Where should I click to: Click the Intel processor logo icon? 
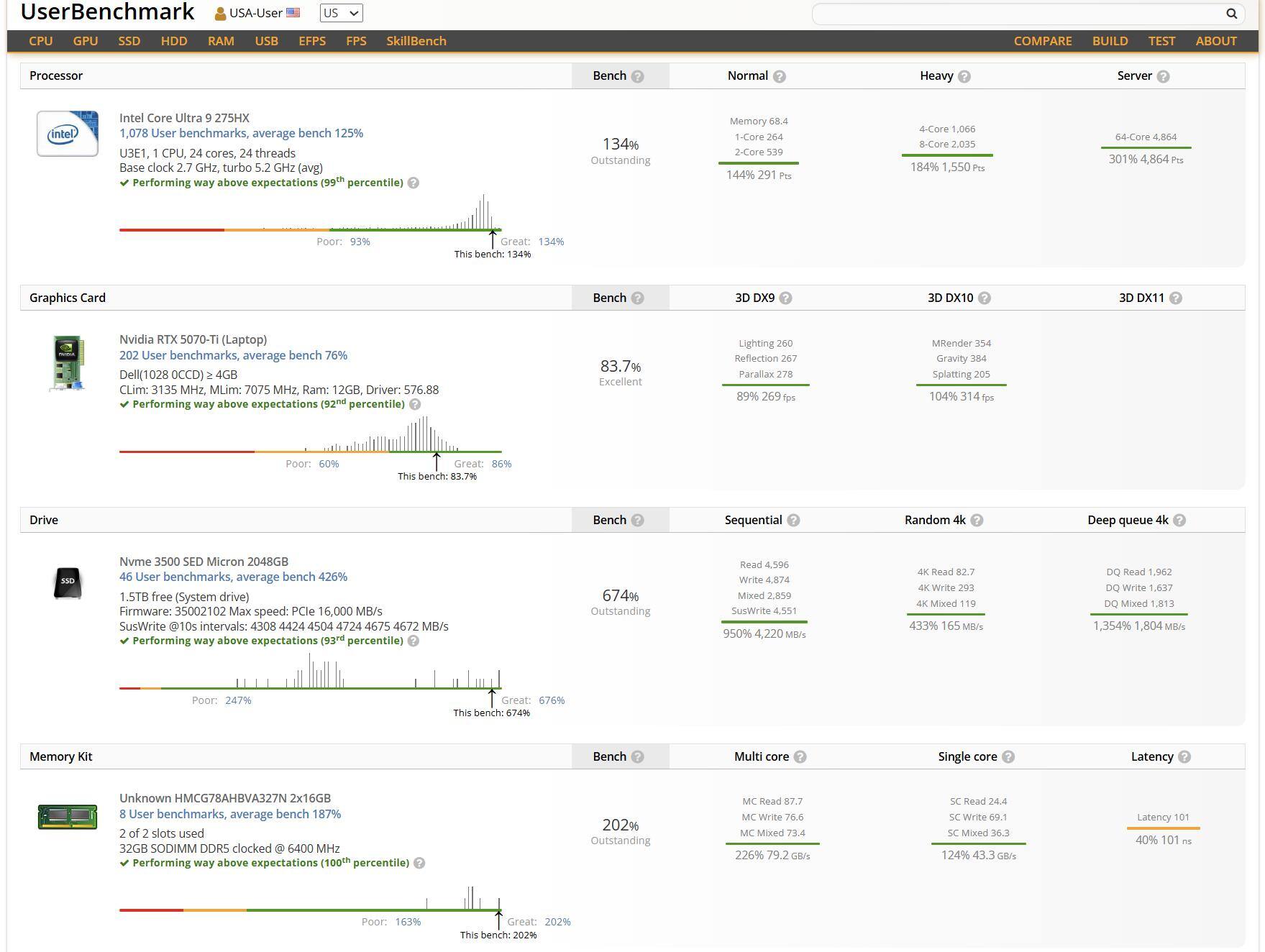pyautogui.click(x=68, y=134)
